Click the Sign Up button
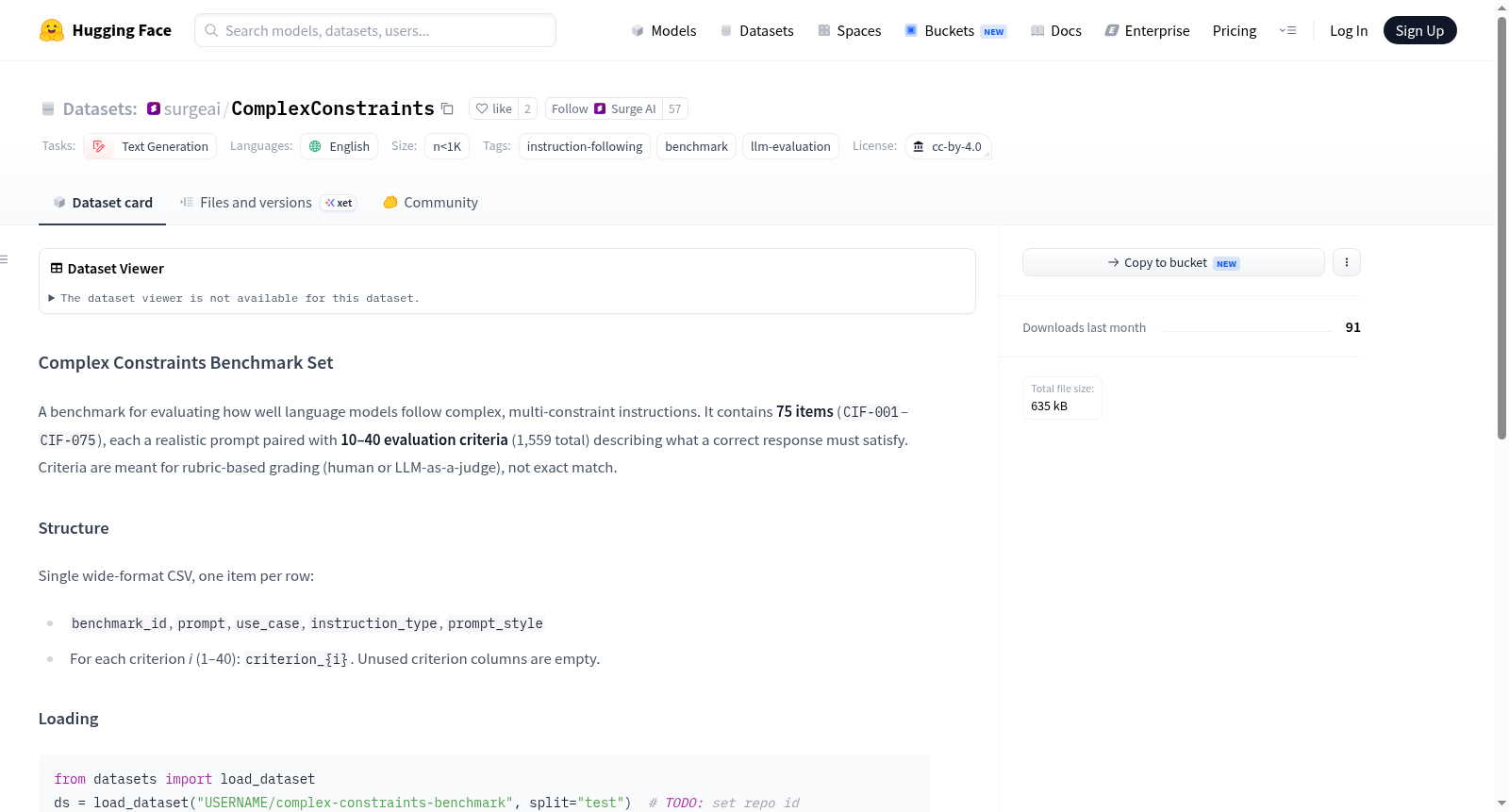Image resolution: width=1509 pixels, height=812 pixels. point(1420,30)
